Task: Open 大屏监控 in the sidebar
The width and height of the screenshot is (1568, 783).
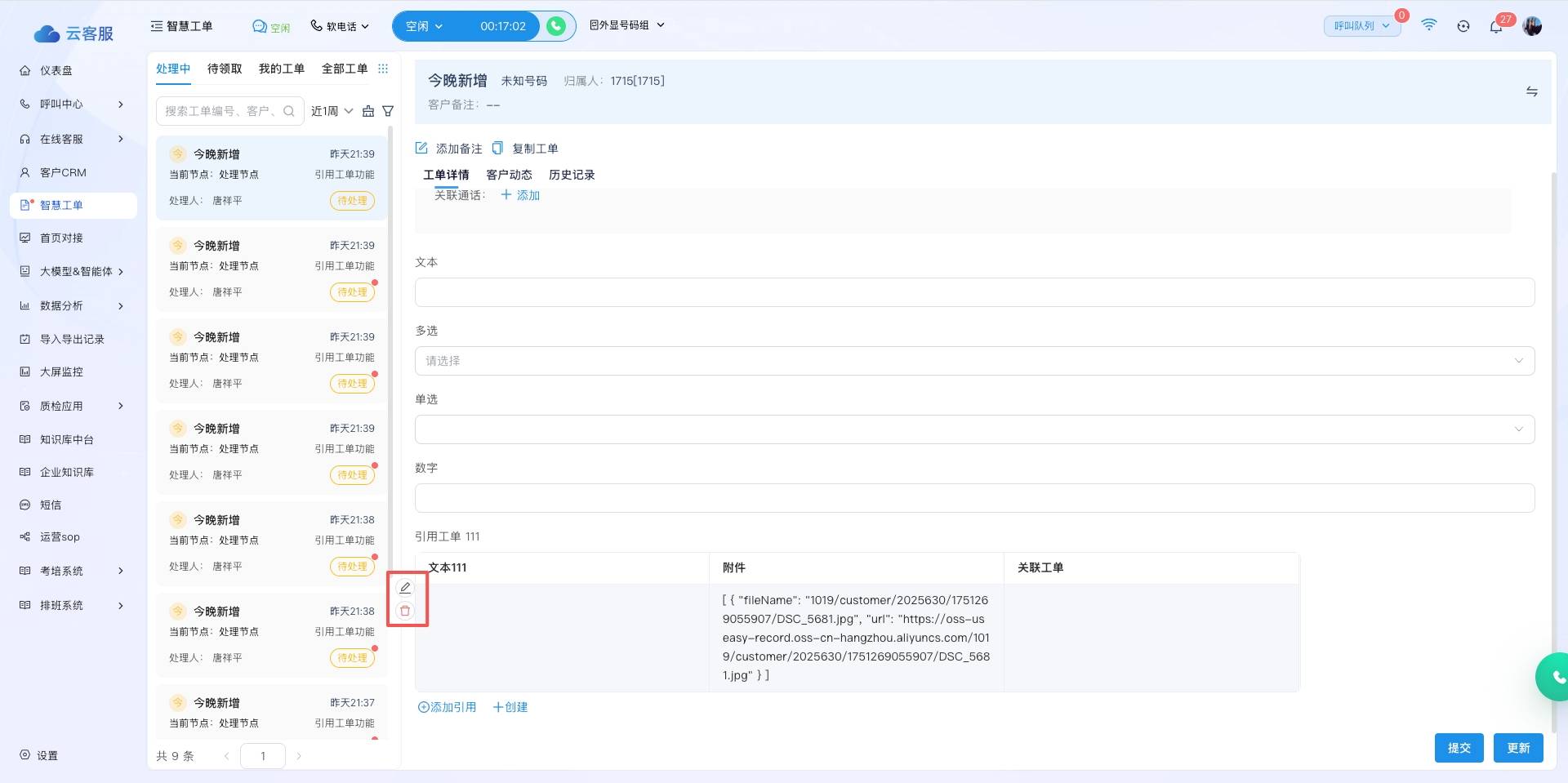Action: (x=61, y=371)
